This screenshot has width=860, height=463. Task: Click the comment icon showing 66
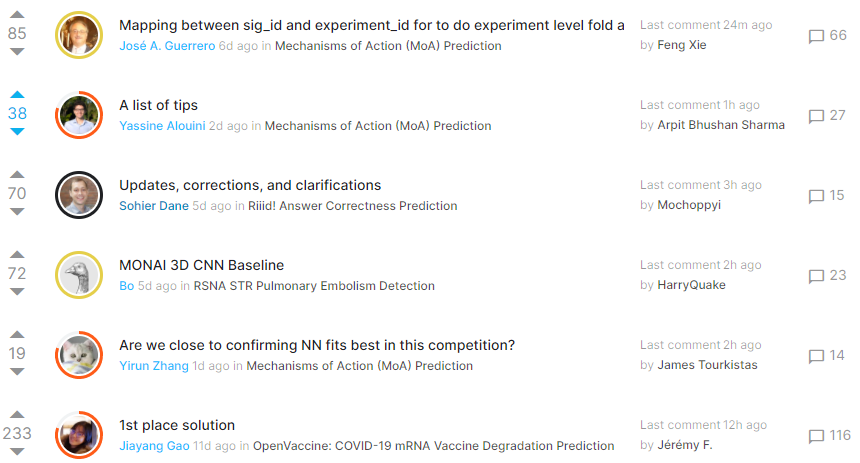tap(816, 36)
